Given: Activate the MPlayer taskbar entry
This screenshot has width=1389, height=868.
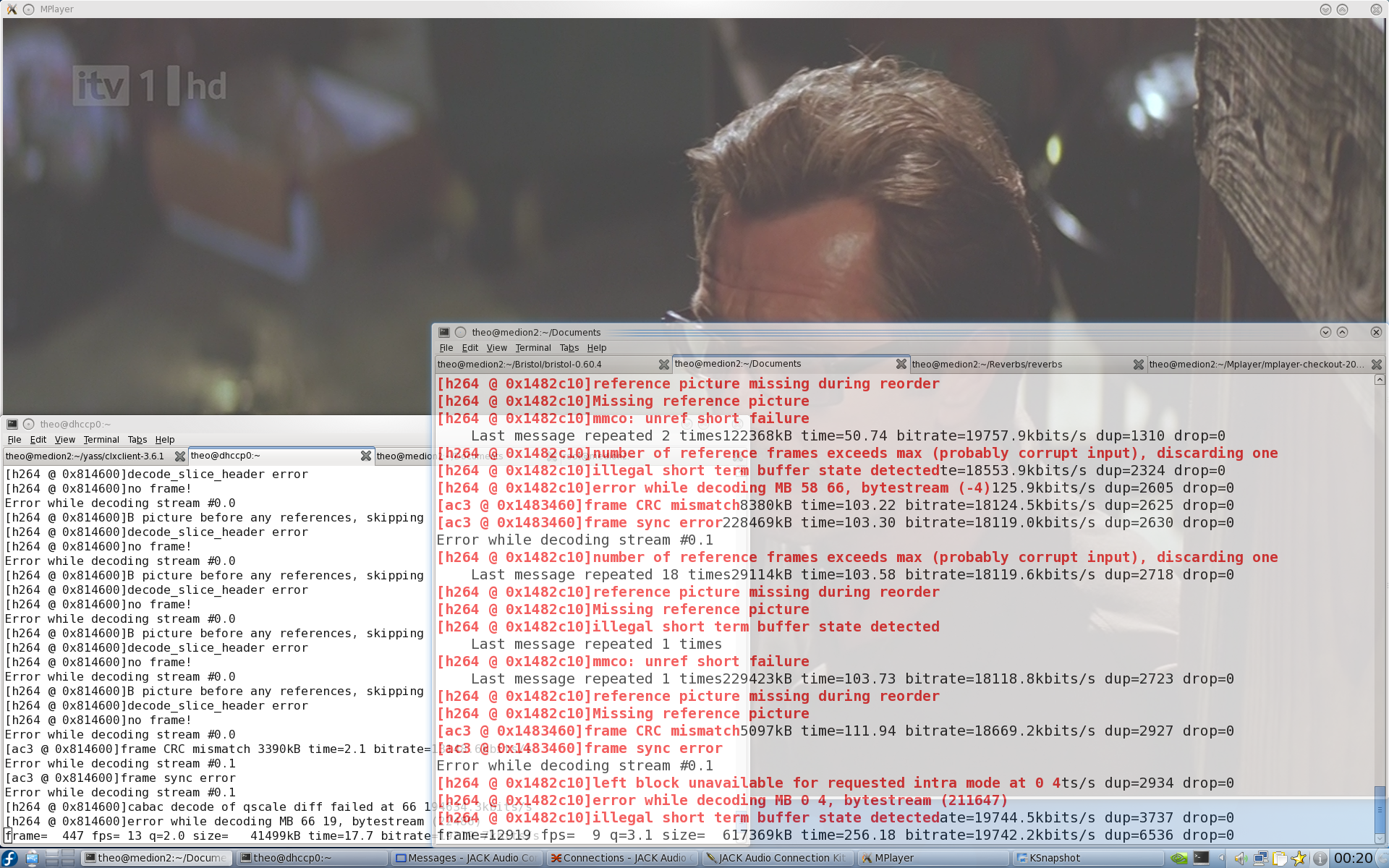Looking at the screenshot, I should [933, 858].
